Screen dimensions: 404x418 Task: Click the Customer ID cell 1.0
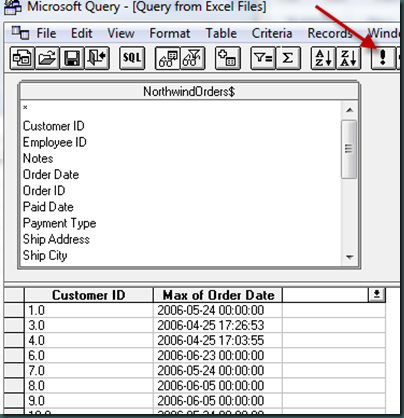[89, 310]
